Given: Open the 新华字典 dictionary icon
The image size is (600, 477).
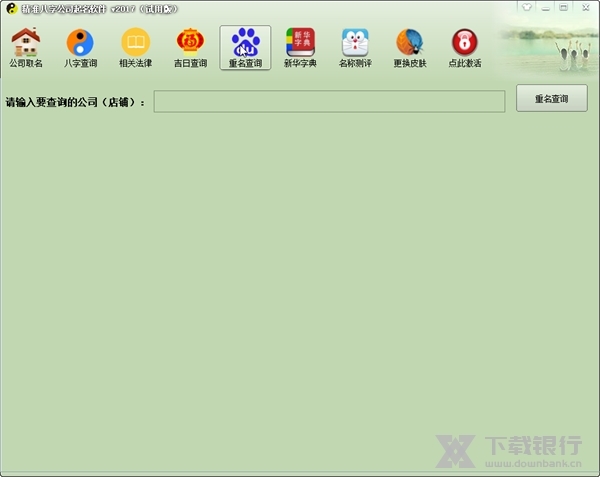Looking at the screenshot, I should coord(300,47).
